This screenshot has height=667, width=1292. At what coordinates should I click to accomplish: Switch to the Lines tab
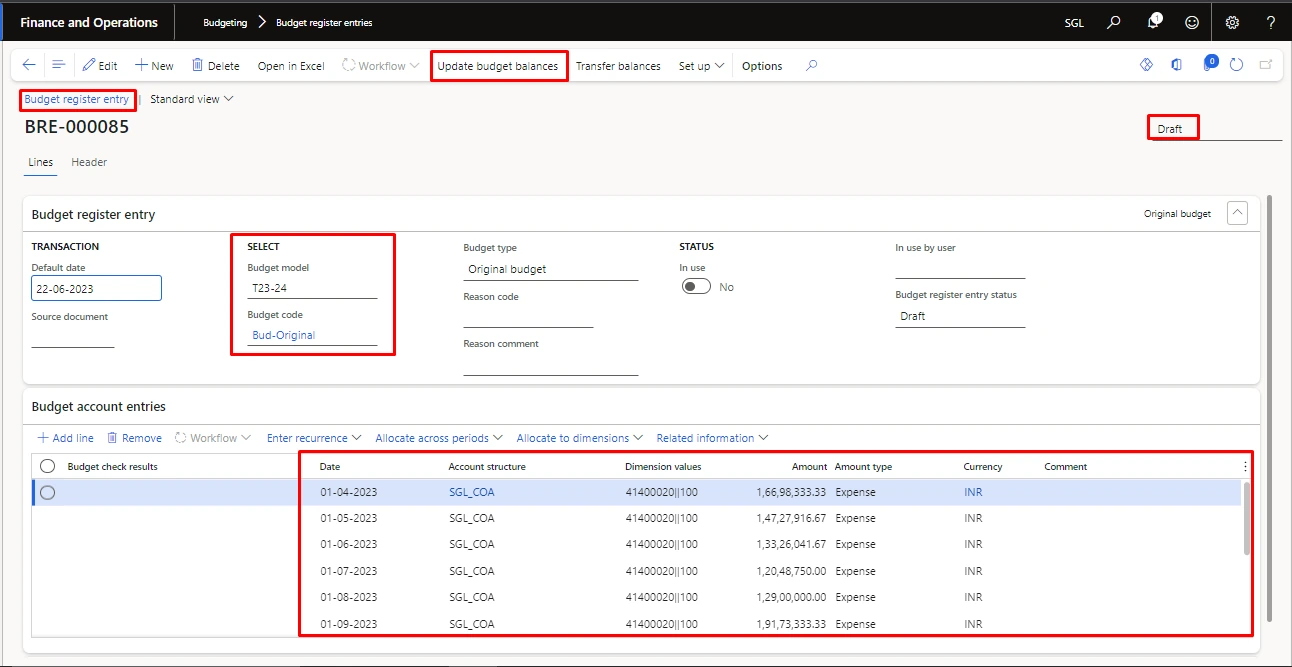[x=41, y=162]
